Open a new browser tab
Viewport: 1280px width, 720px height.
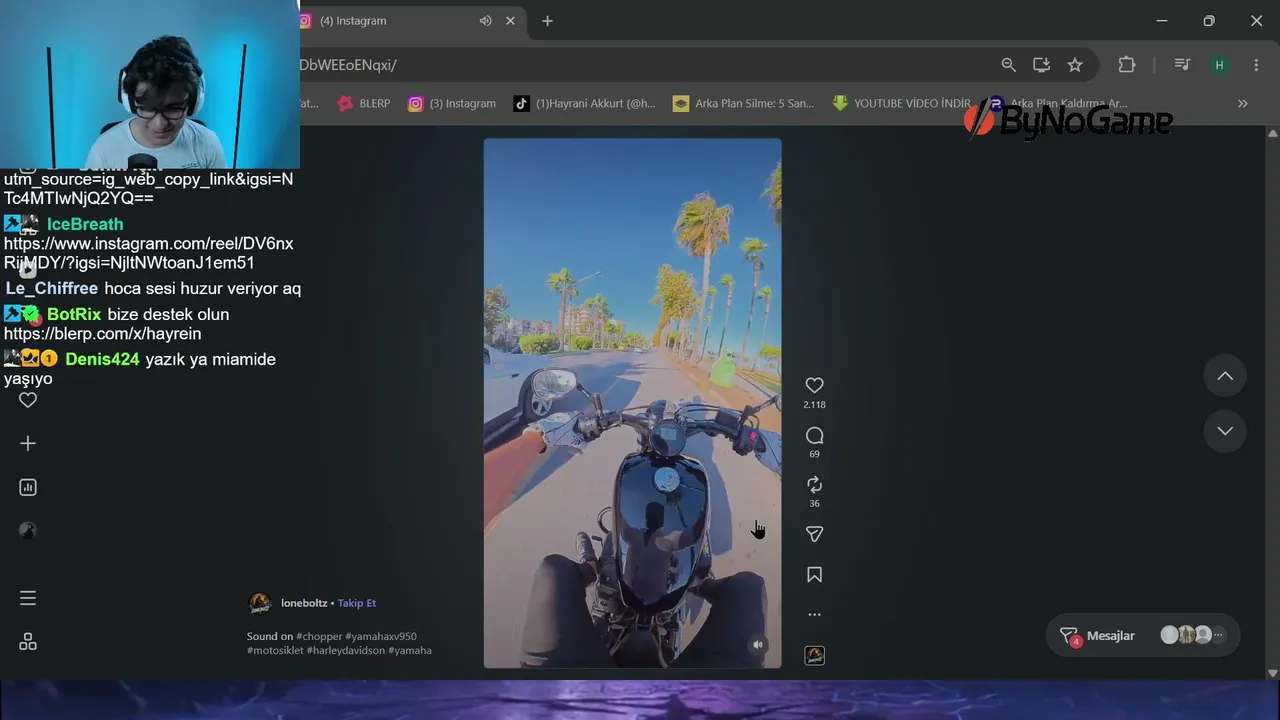tap(547, 21)
